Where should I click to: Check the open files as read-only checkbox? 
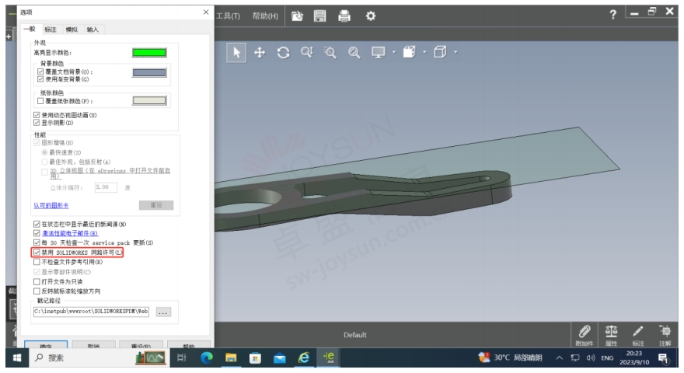pos(37,282)
